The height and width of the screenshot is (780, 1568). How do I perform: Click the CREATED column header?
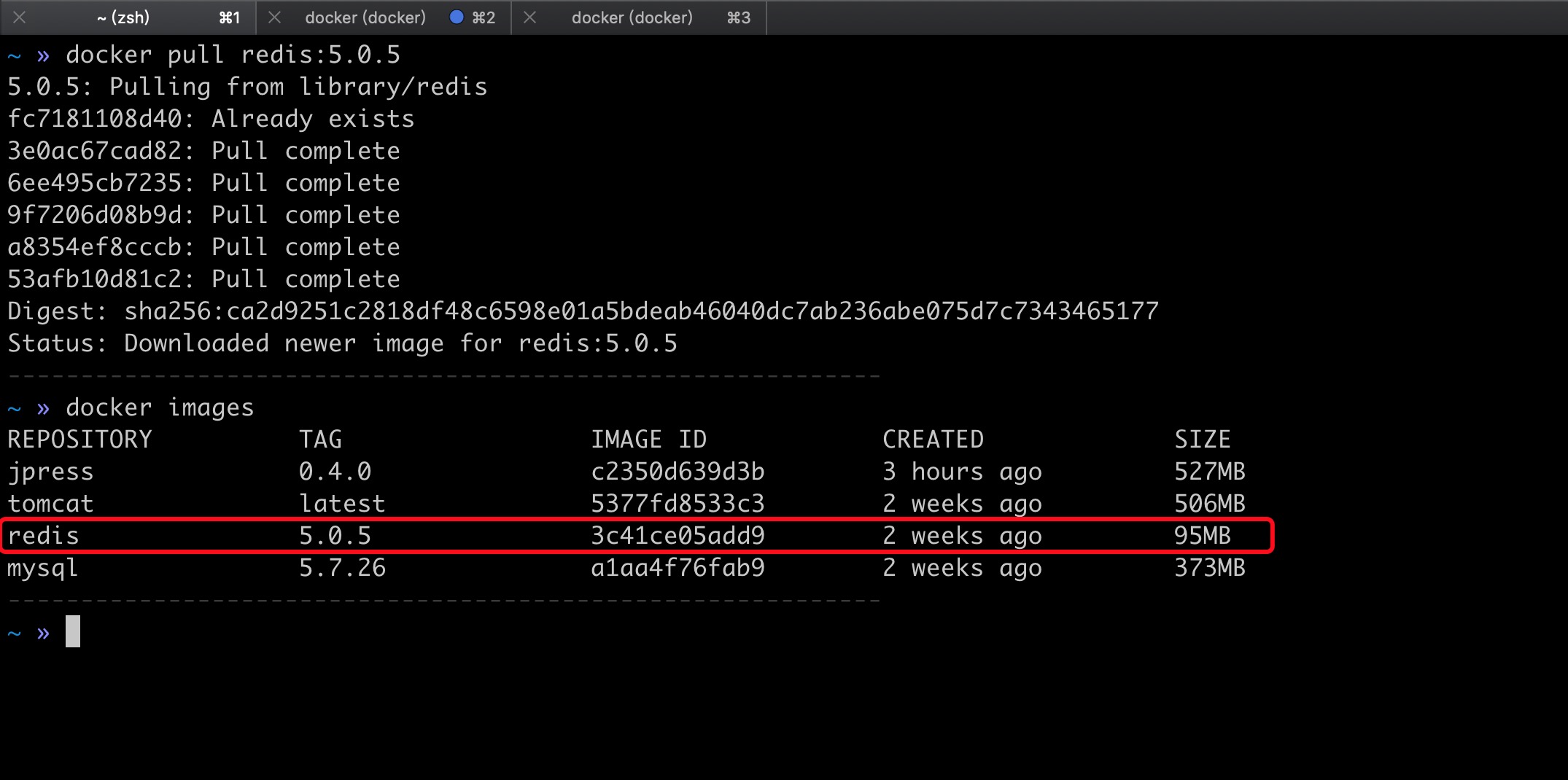click(933, 440)
